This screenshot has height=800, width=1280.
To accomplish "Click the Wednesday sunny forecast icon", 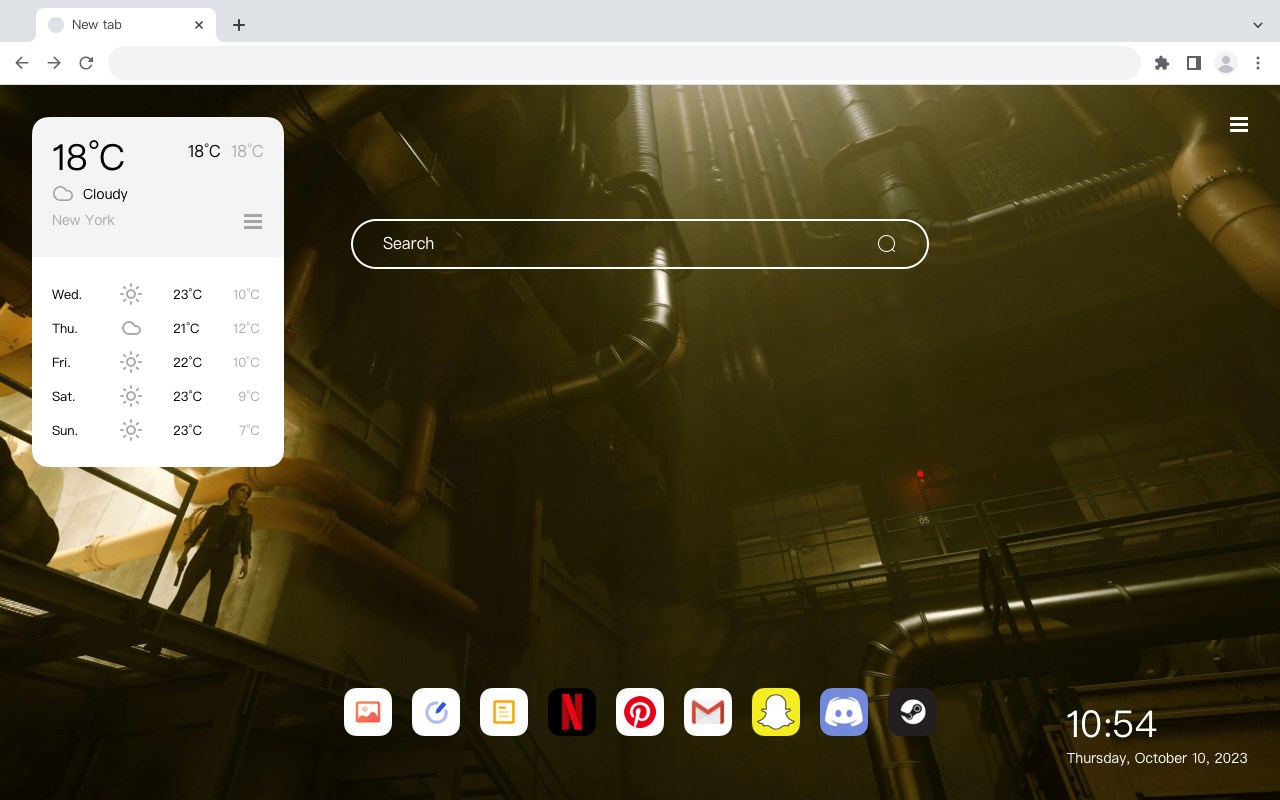I will 131,294.
